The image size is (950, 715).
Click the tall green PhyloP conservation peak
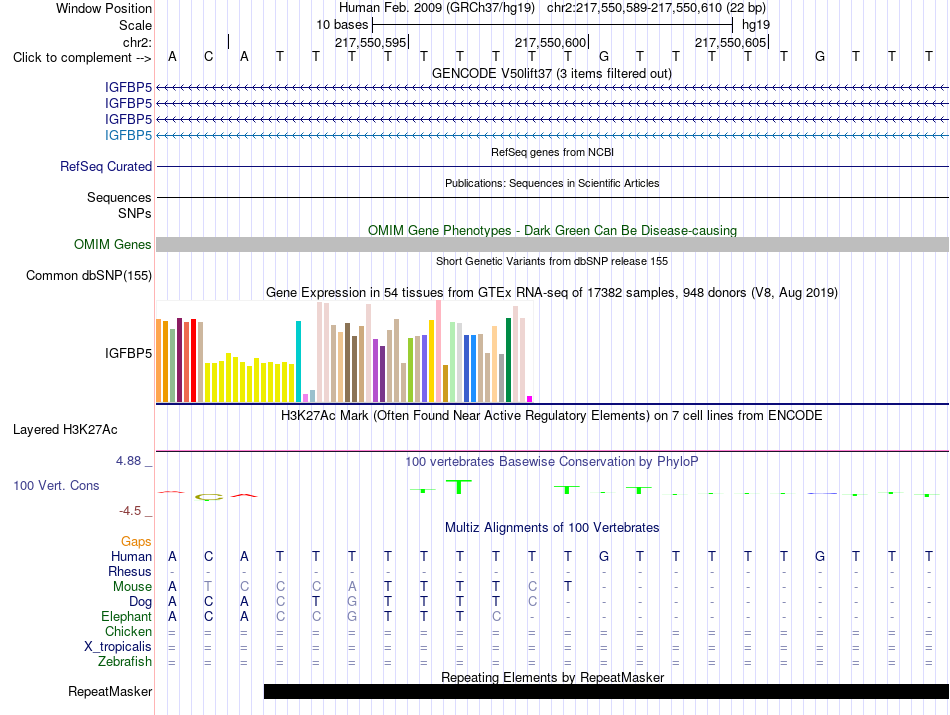pos(459,487)
